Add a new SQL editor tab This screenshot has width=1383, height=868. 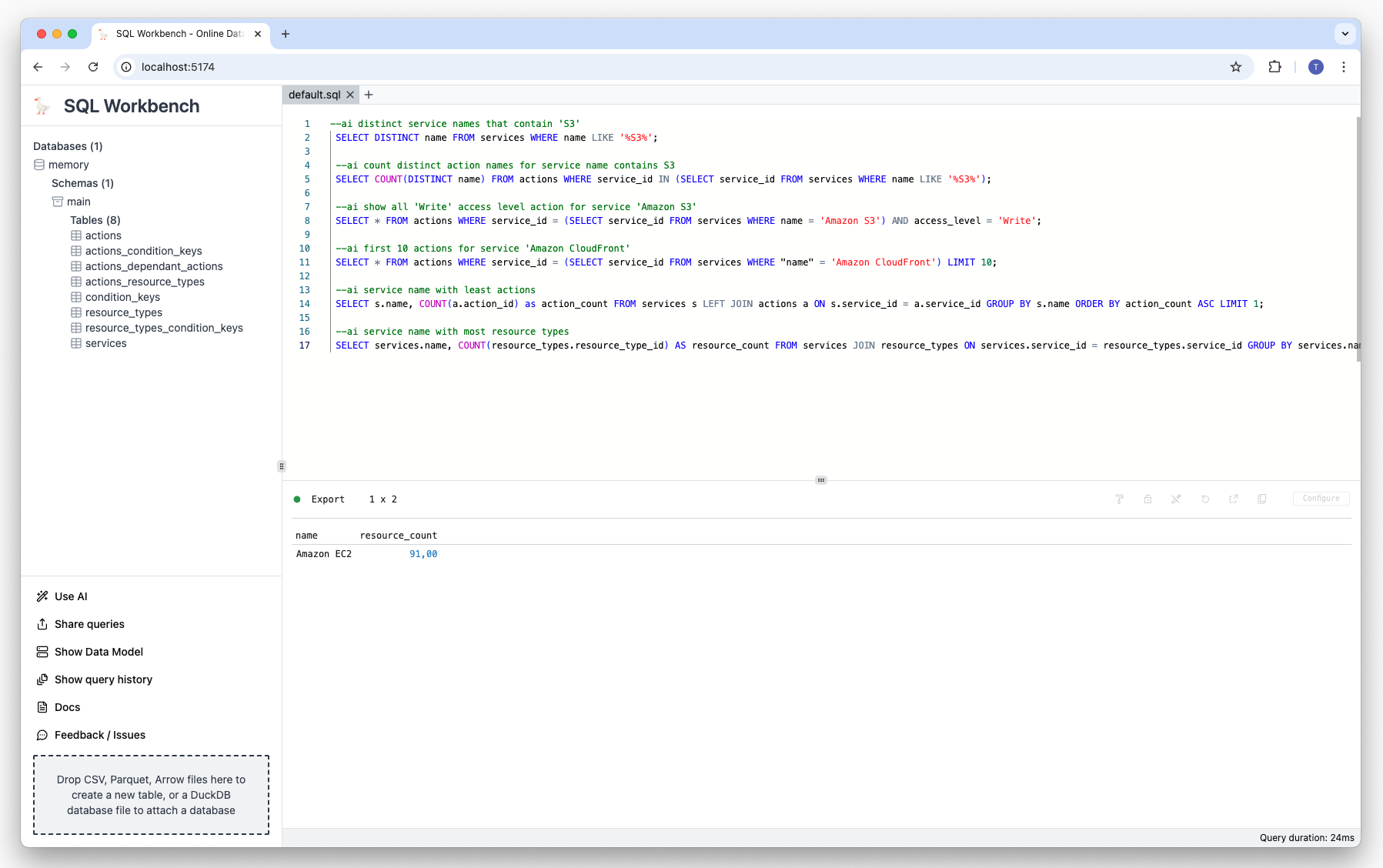tap(369, 95)
